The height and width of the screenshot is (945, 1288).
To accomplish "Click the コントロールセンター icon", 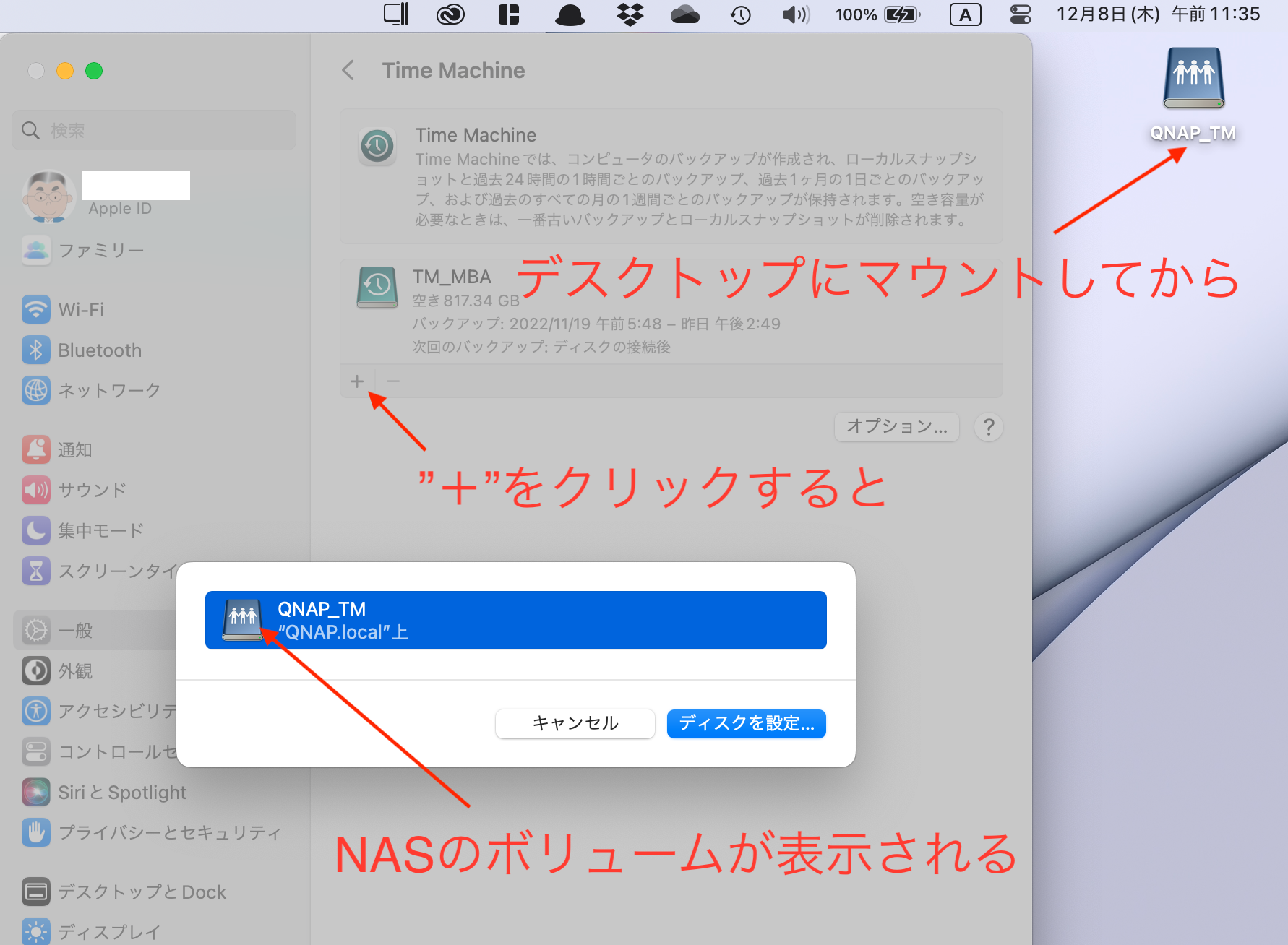I will pos(36,752).
